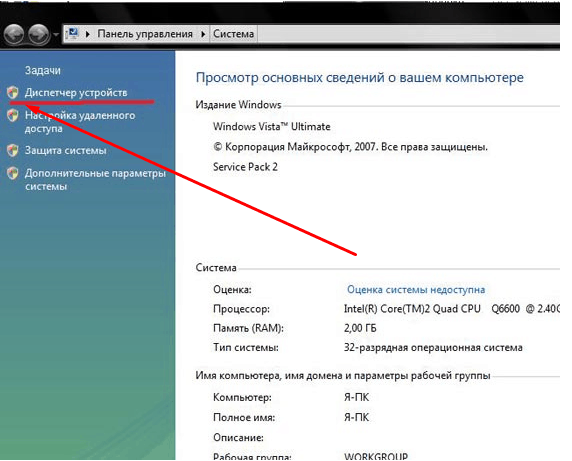Click shield icon next to Диспетчер устройств
This screenshot has height=461, width=572.
point(13,93)
